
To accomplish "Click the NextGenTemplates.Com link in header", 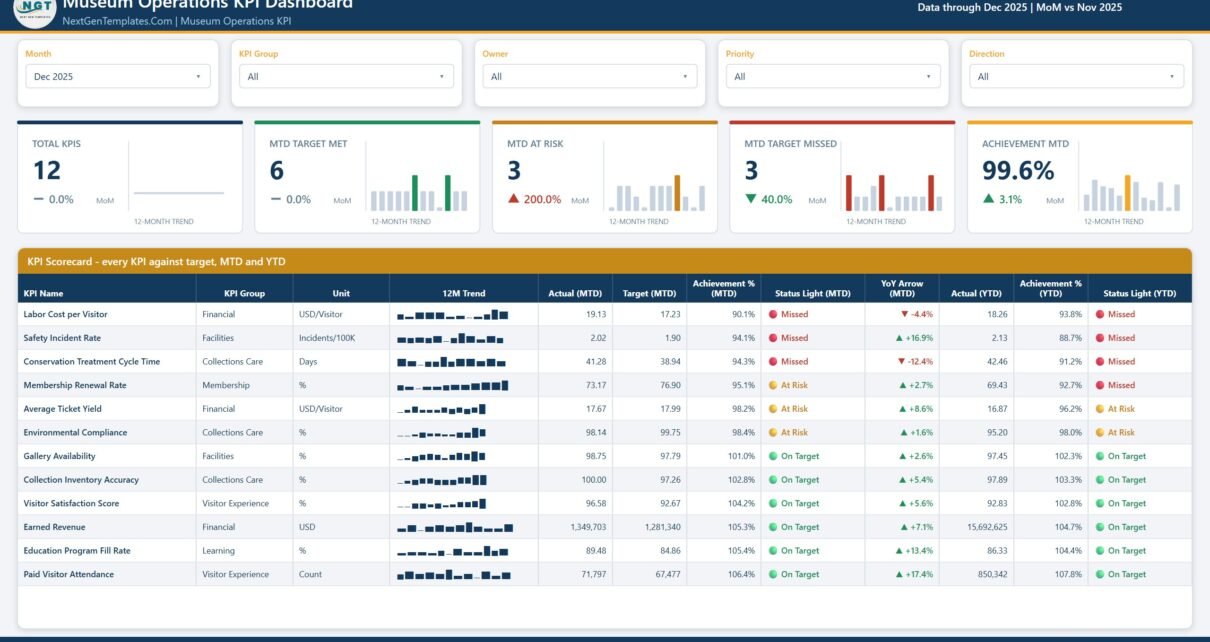I will (117, 21).
